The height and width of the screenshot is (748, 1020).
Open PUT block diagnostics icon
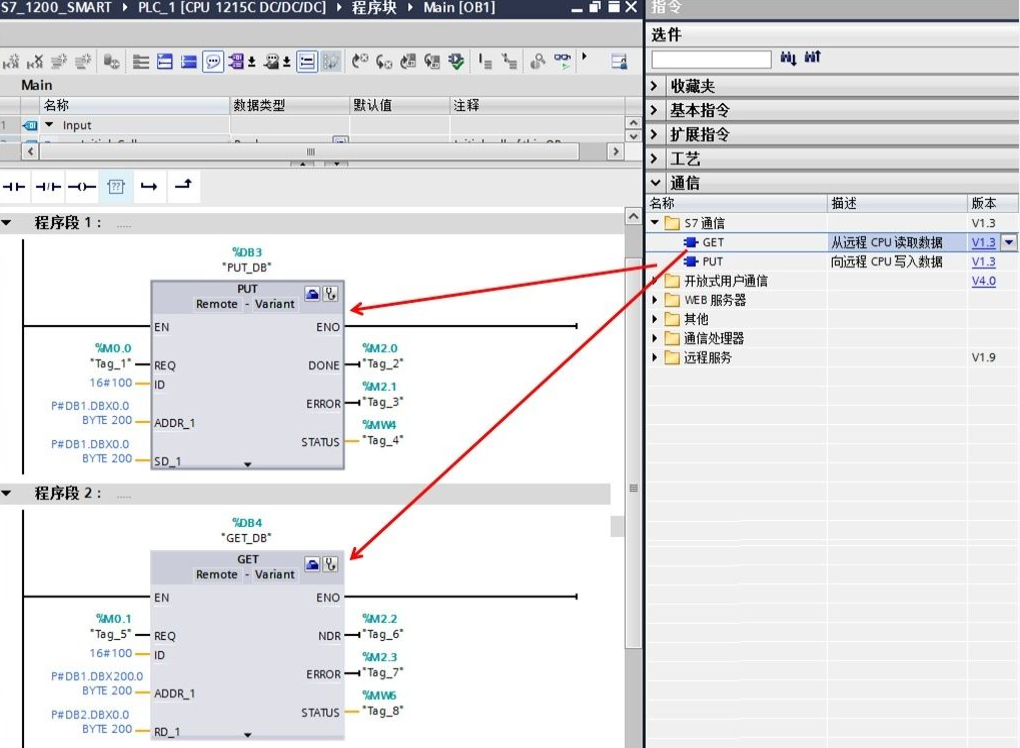point(330,293)
